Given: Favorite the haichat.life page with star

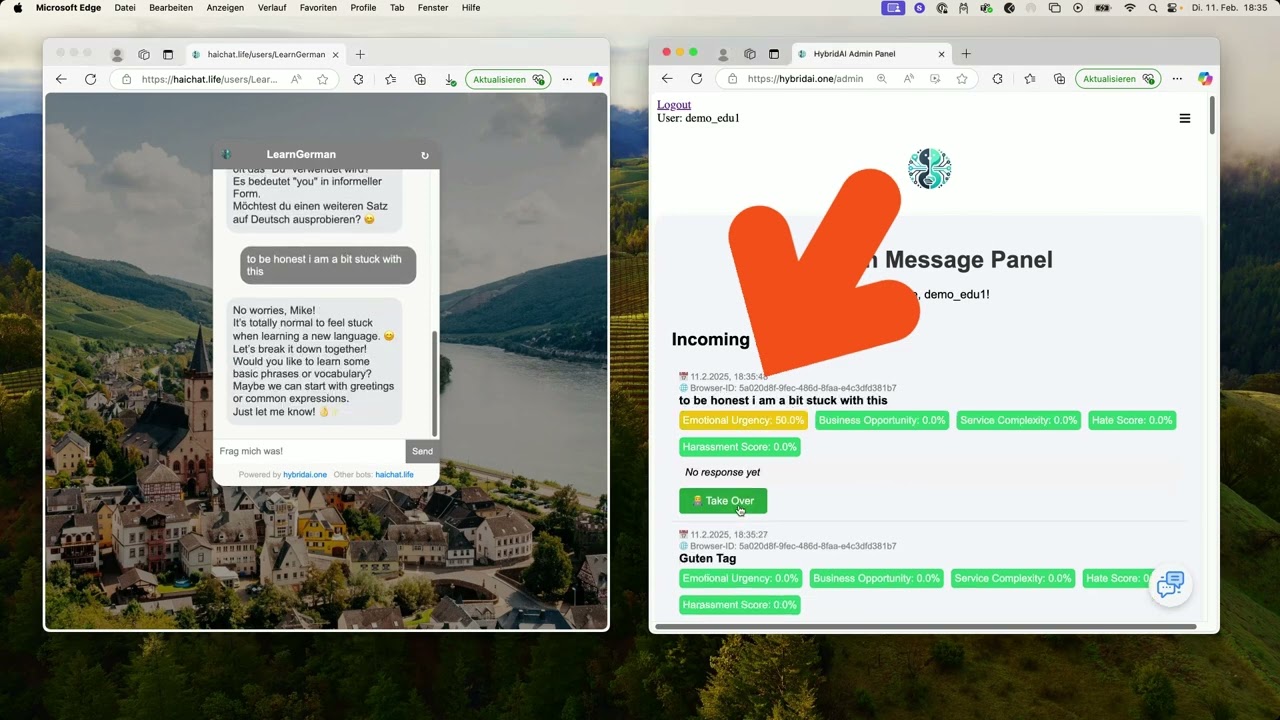Looking at the screenshot, I should click(323, 79).
